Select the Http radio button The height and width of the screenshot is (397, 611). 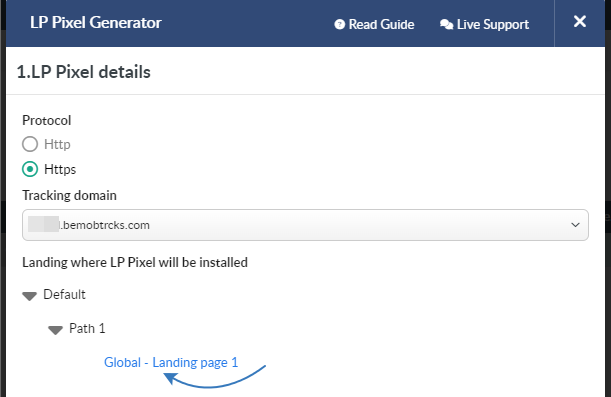(x=30, y=144)
